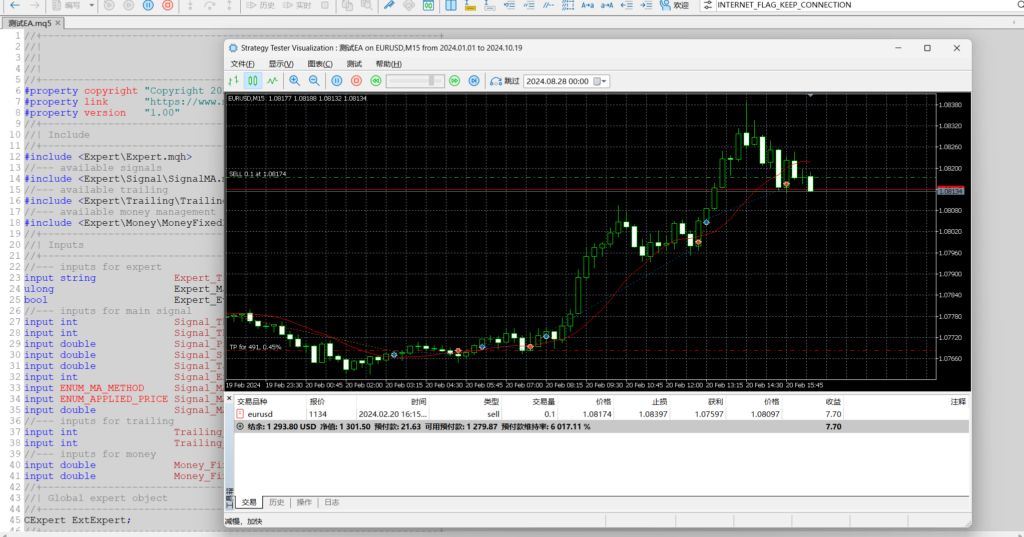Click the A→a lowercase conversion icon
The image size is (1024, 537).
point(588,5)
